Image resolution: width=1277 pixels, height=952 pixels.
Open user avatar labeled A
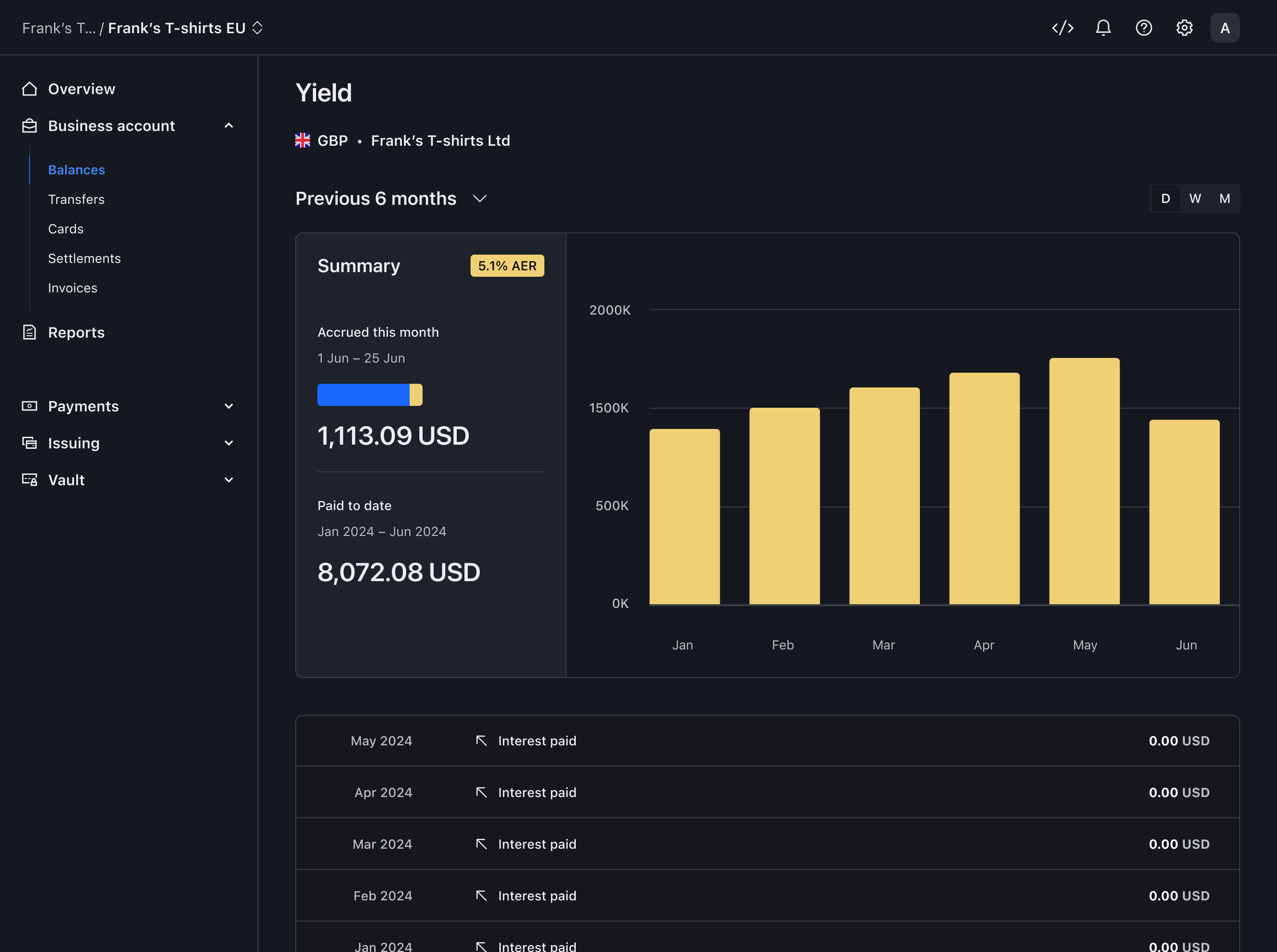pos(1224,28)
